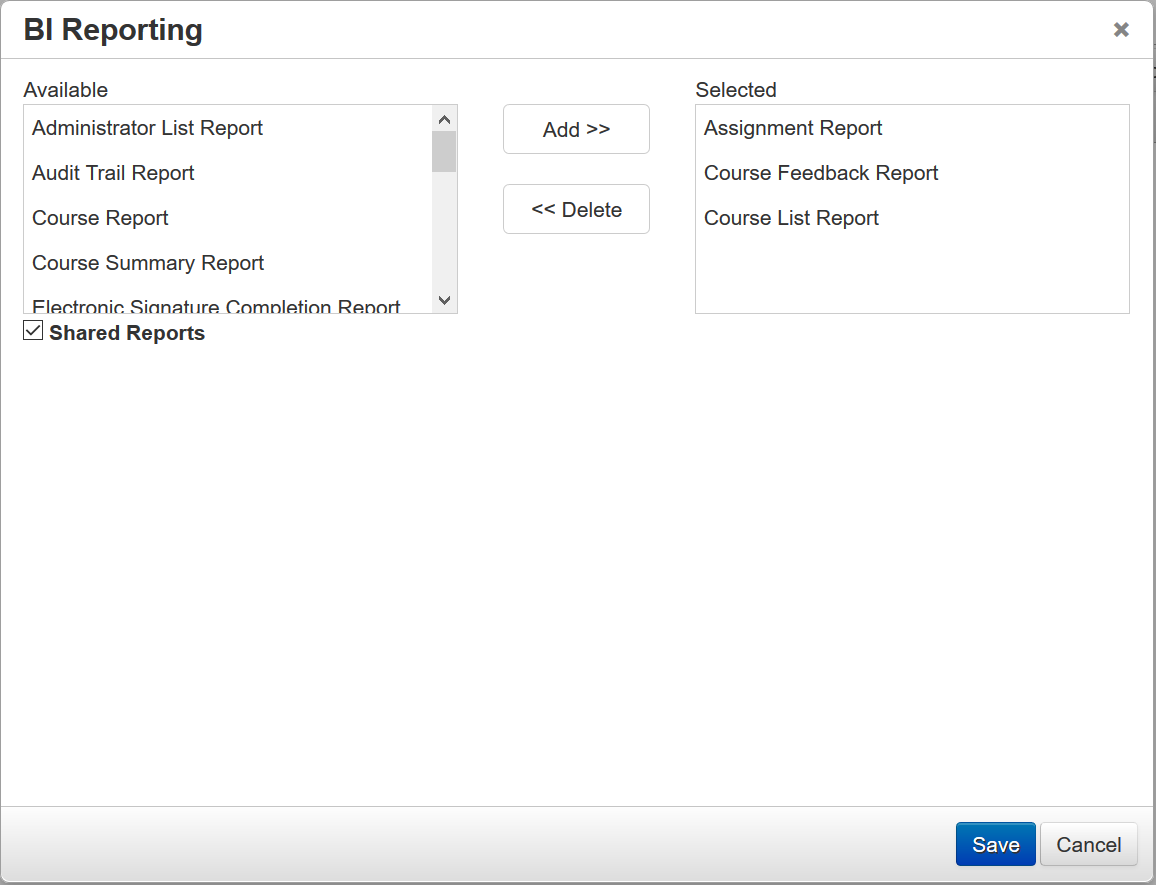Select Course Feedback Report in Selected list

tap(821, 173)
